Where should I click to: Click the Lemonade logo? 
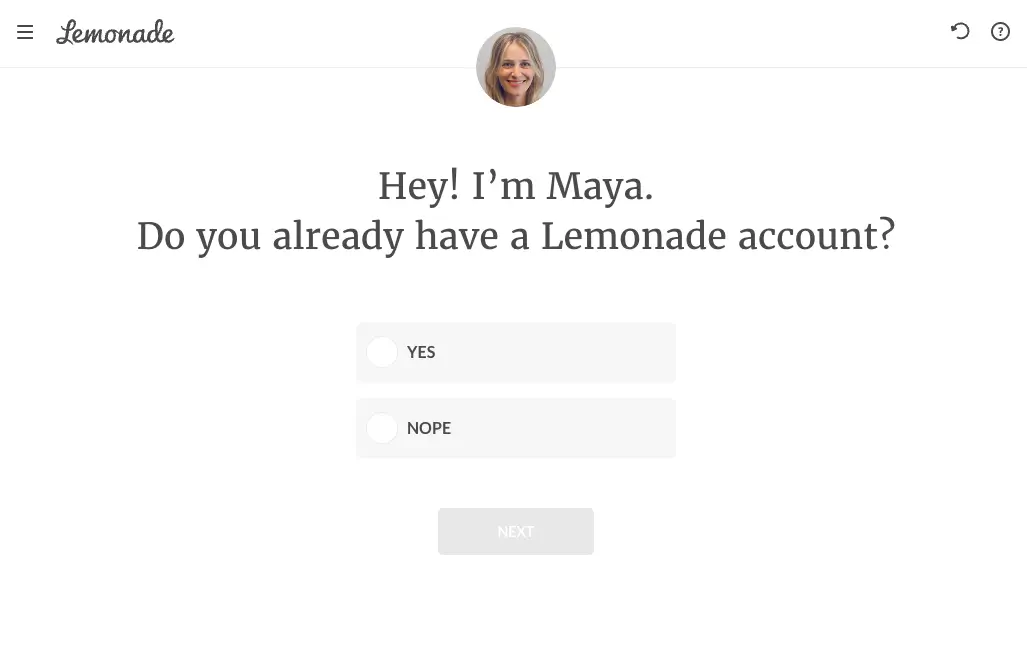pyautogui.click(x=115, y=32)
